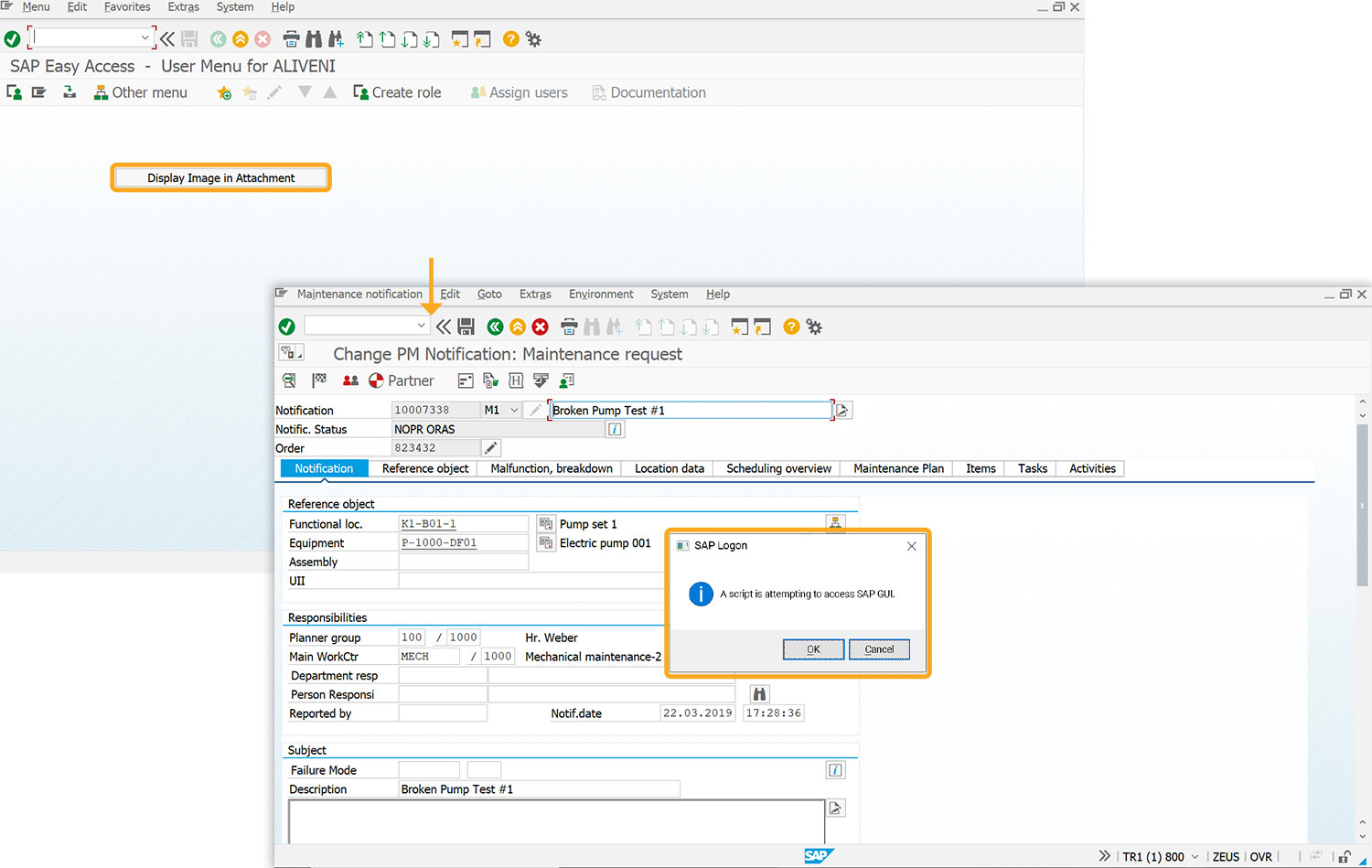1372x868 pixels.
Task: Click the Create New Session icon in notification window
Action: [740, 327]
